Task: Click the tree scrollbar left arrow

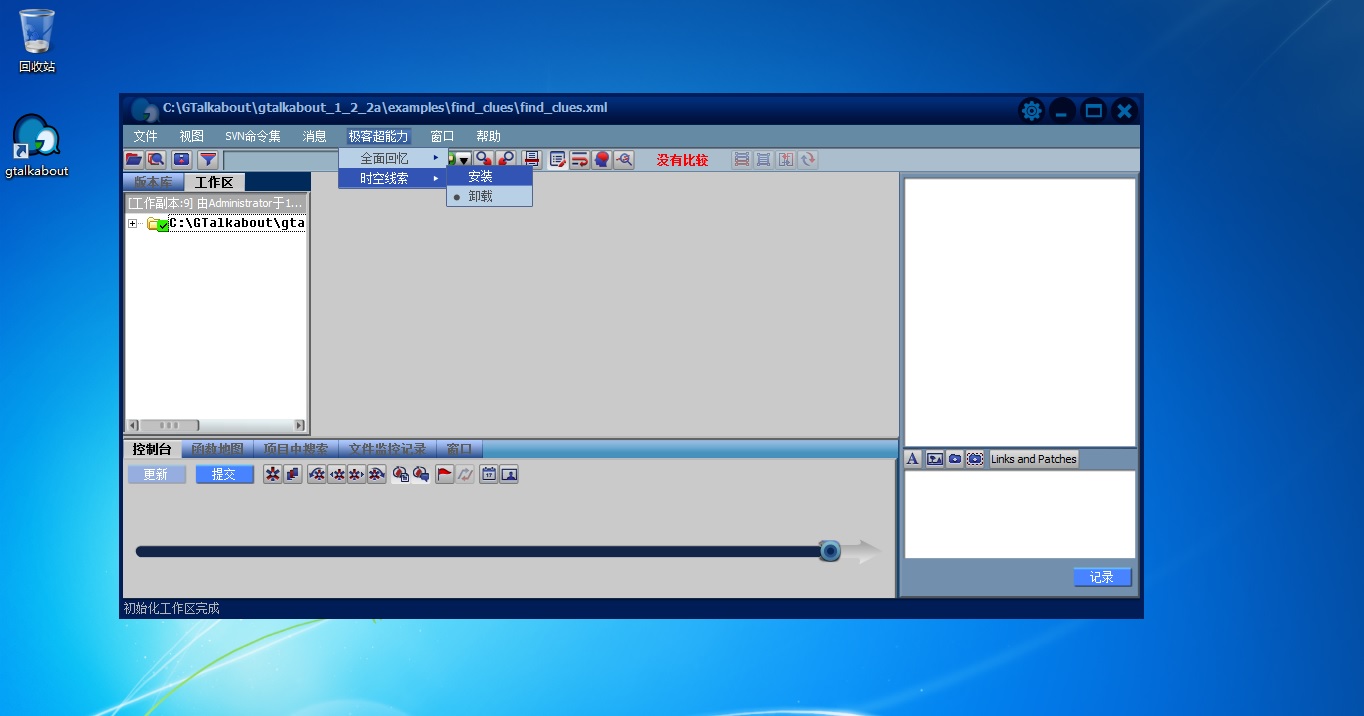Action: click(x=132, y=425)
